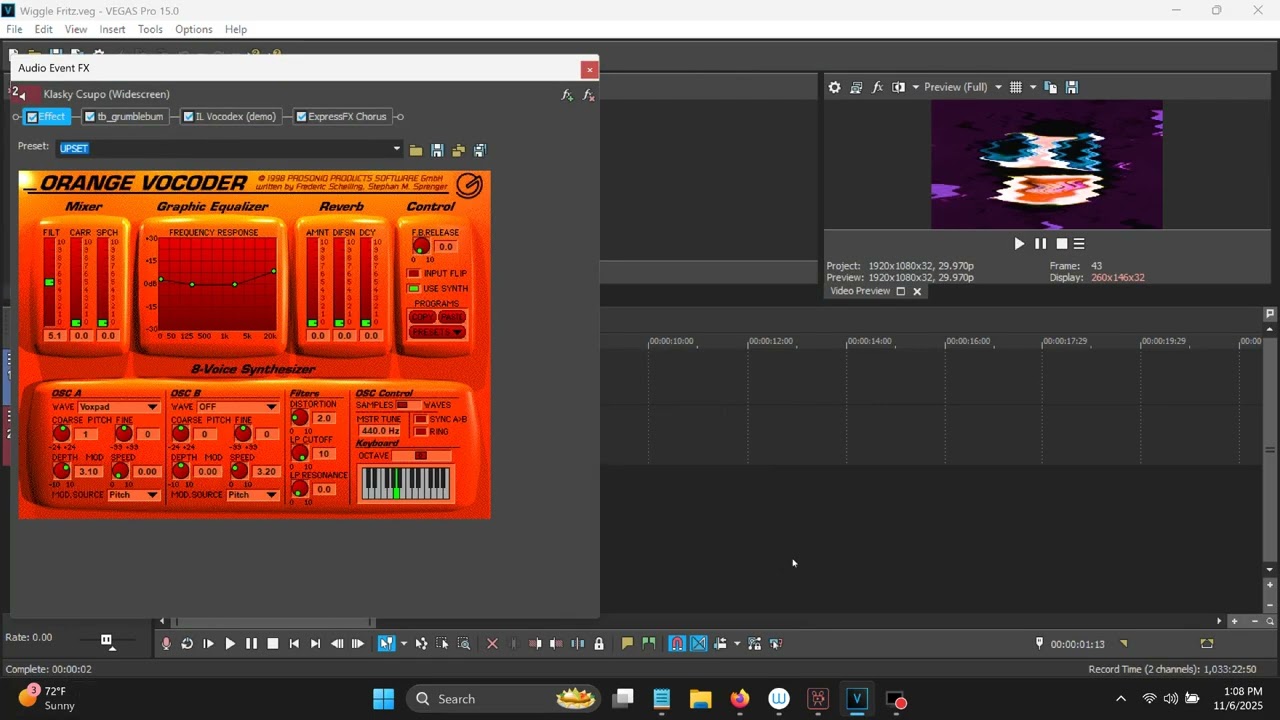Uncheck IL Vocodex (demo) plug-in
The height and width of the screenshot is (720, 1280).
[188, 117]
